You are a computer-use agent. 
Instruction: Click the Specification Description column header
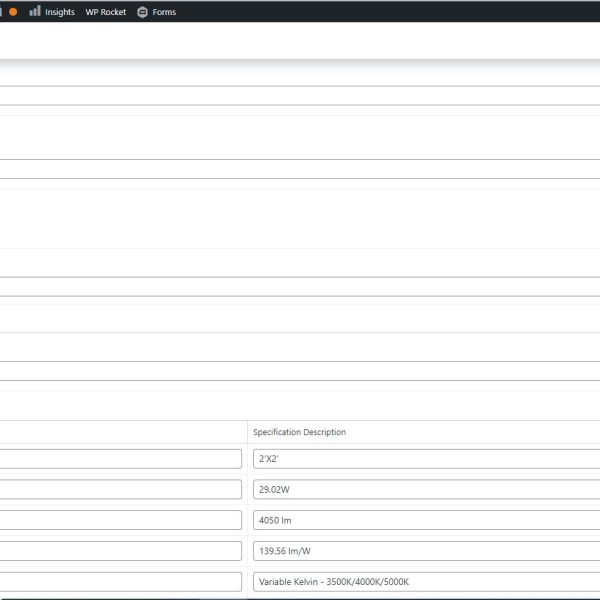tap(300, 432)
